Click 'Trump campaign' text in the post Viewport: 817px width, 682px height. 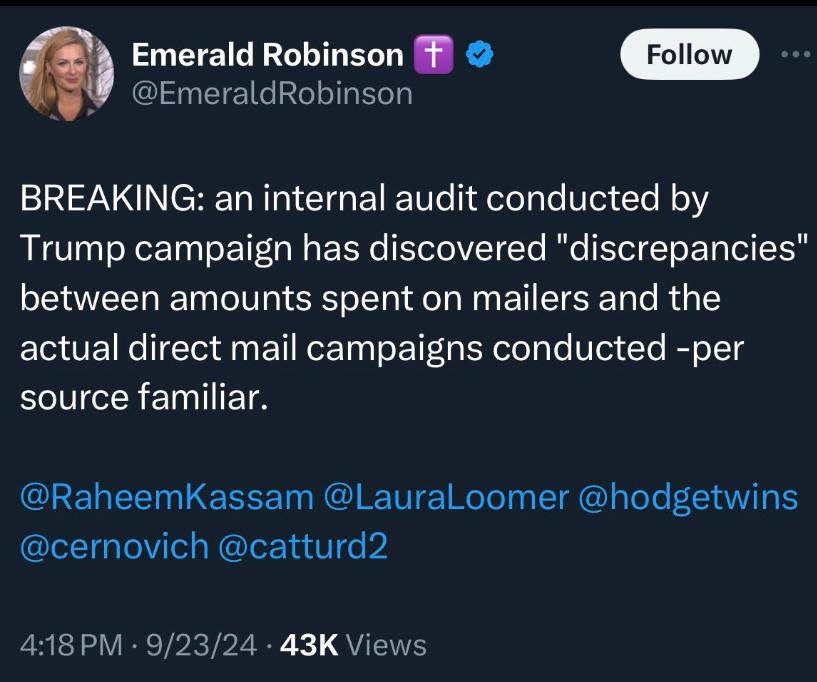pyautogui.click(x=156, y=248)
